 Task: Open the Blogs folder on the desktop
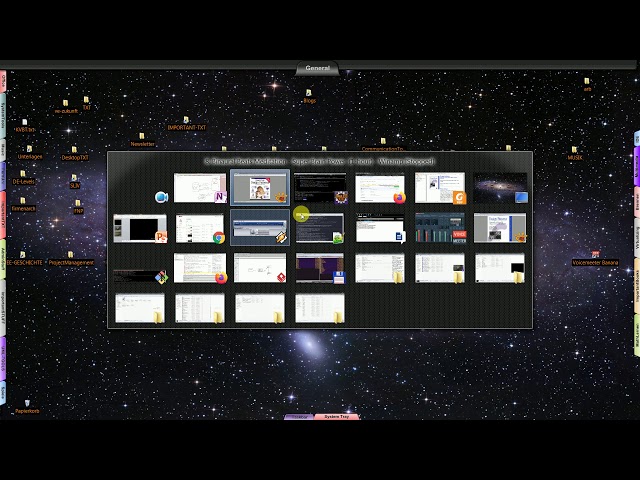(309, 97)
